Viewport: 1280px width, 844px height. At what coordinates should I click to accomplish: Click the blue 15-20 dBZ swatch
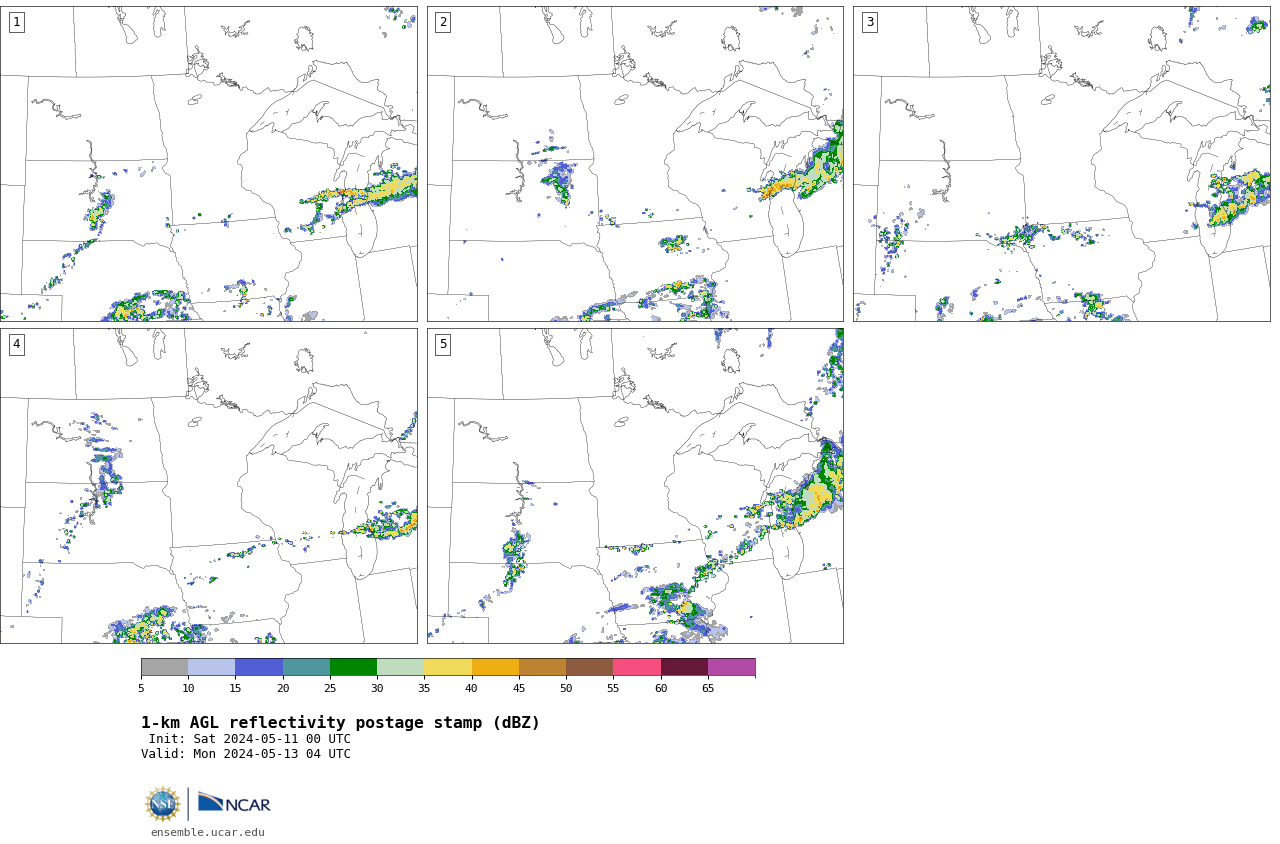tap(259, 667)
